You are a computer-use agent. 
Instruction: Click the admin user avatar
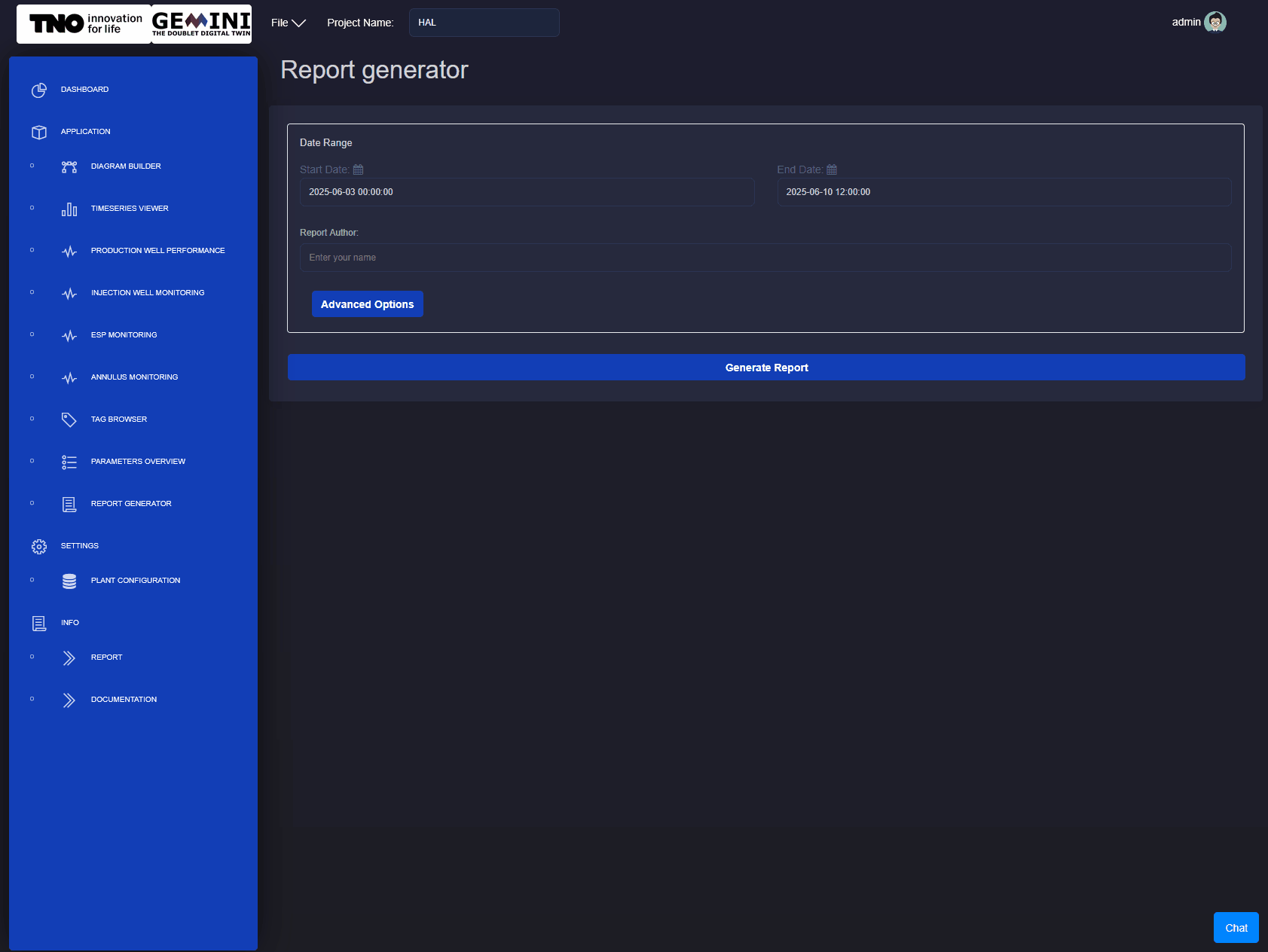(1215, 23)
